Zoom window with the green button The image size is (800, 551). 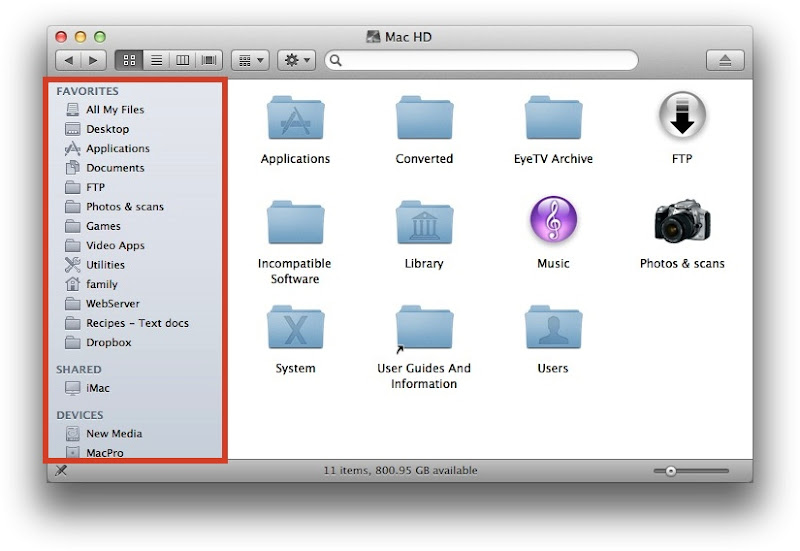coord(100,37)
